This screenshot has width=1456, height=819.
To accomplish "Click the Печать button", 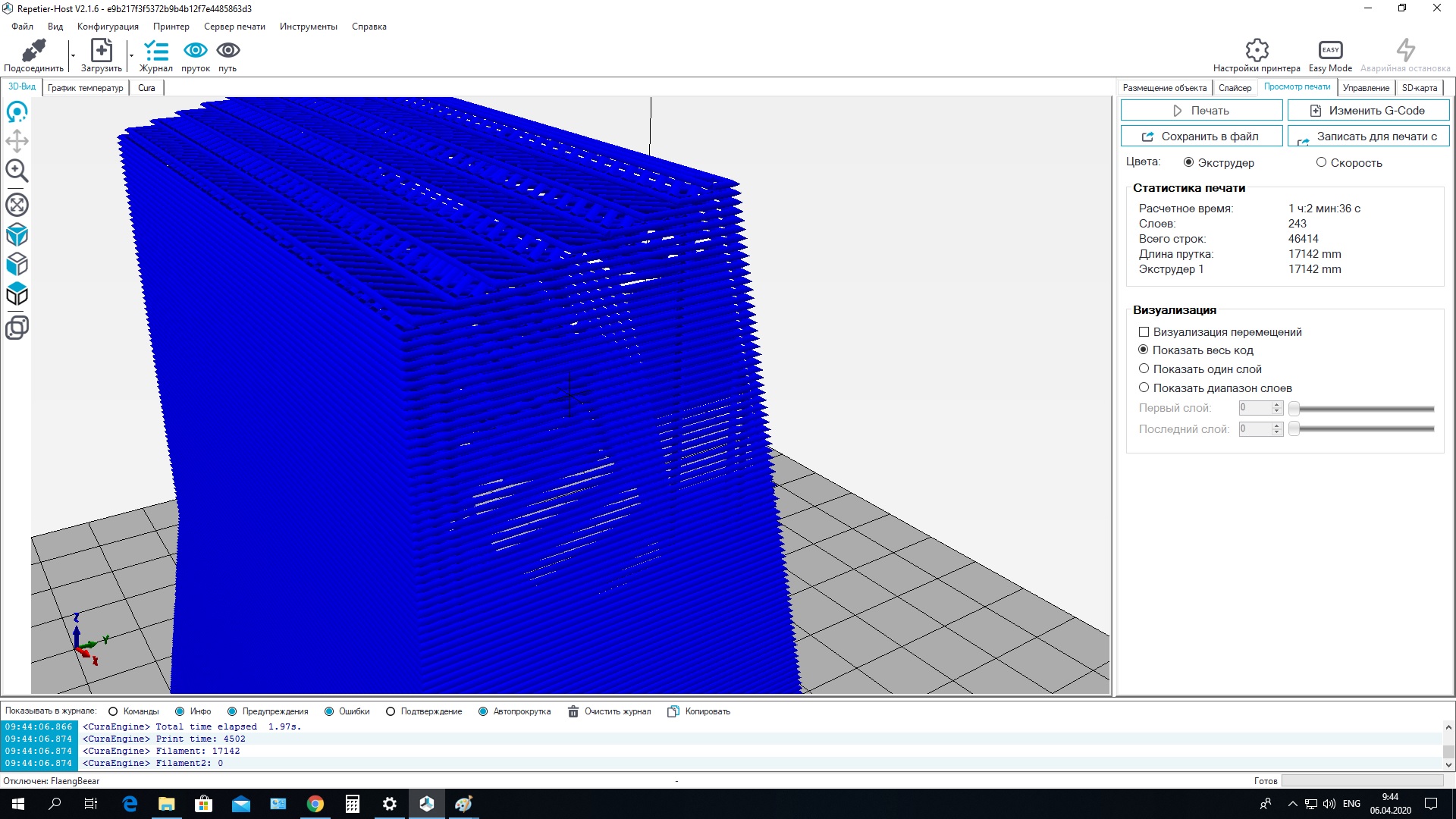I will 1201,111.
